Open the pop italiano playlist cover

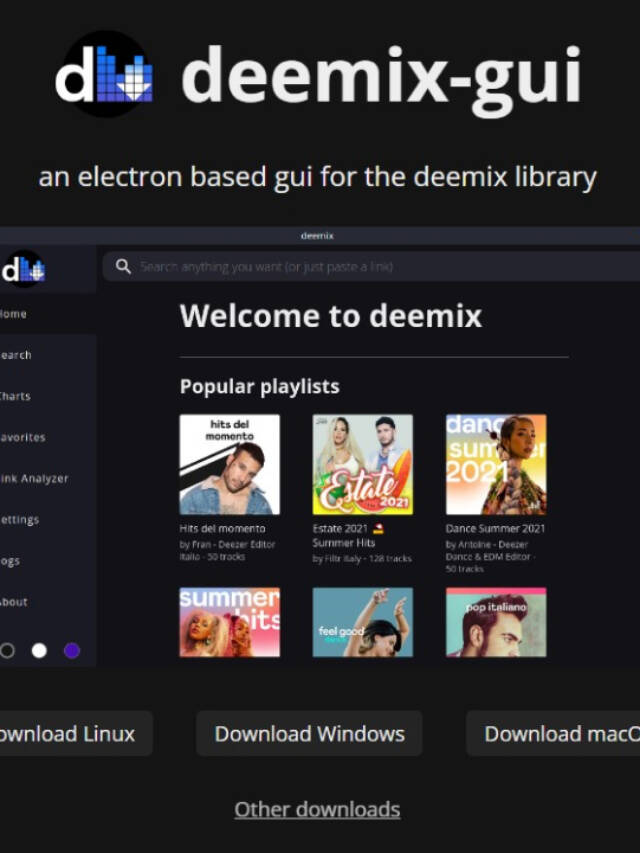tap(496, 622)
